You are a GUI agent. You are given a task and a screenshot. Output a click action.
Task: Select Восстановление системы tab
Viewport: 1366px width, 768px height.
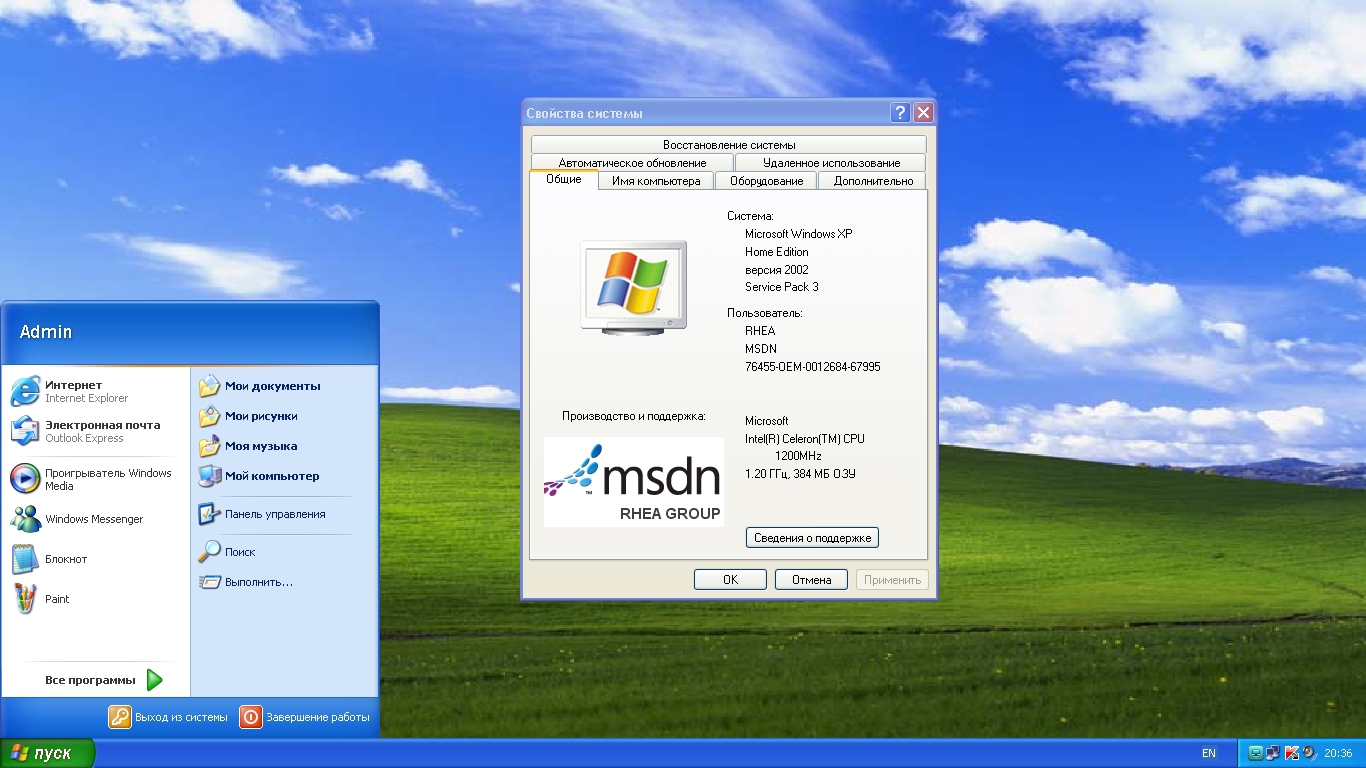(x=729, y=145)
